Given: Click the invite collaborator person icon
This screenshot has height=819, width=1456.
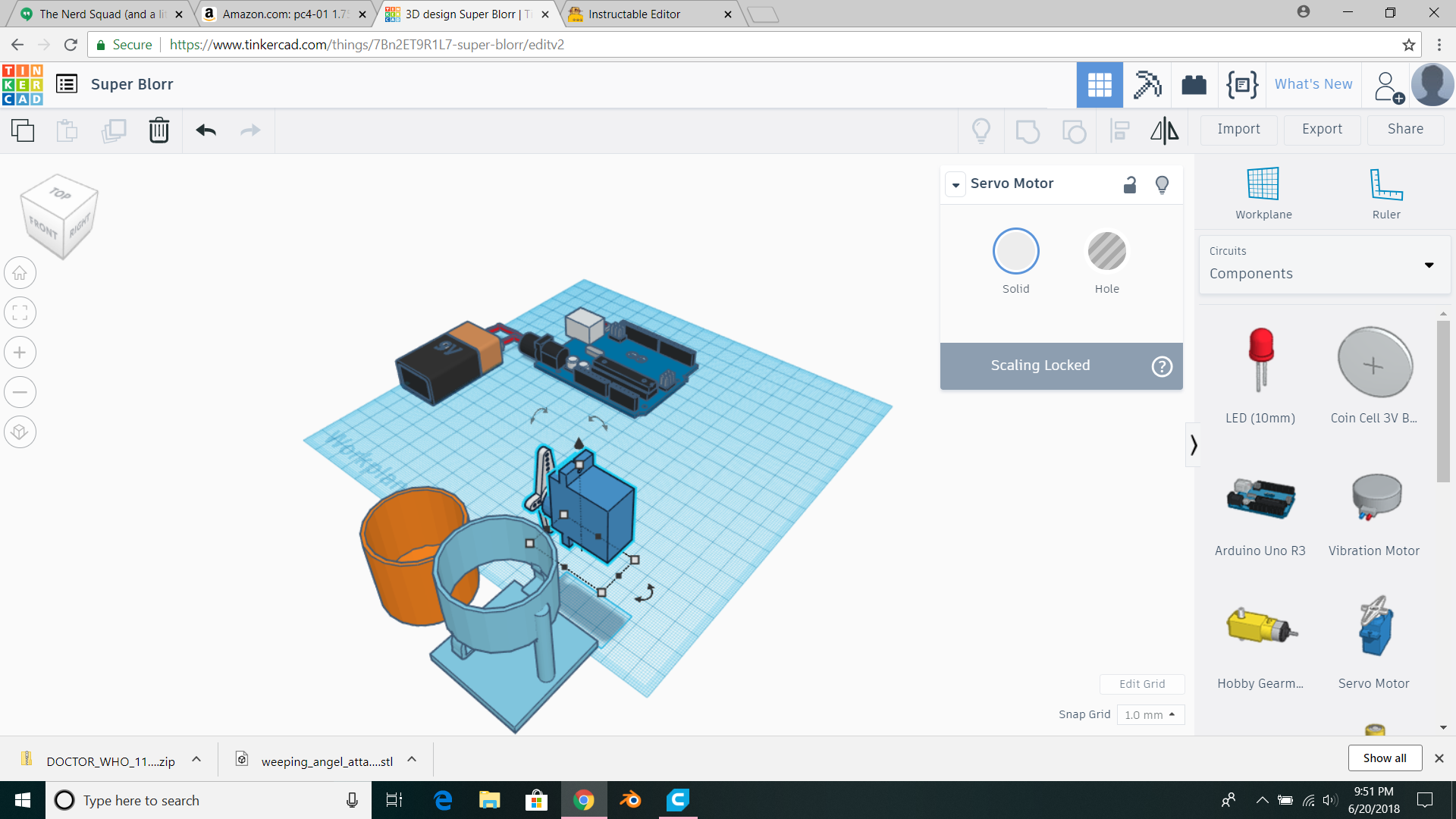Looking at the screenshot, I should tap(1389, 86).
